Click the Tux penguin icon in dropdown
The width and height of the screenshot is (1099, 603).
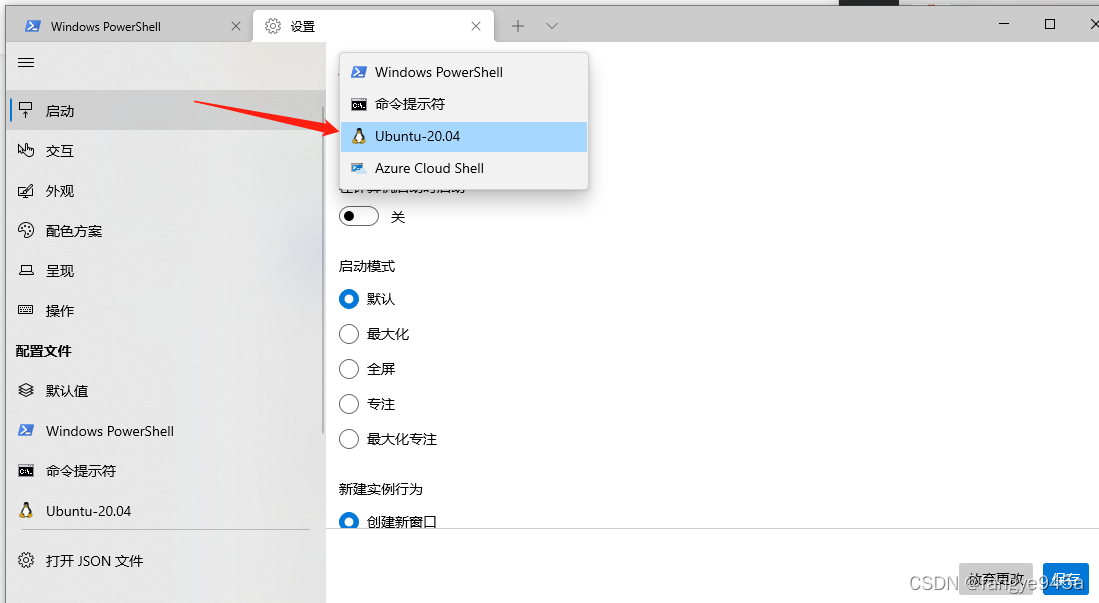pos(359,136)
